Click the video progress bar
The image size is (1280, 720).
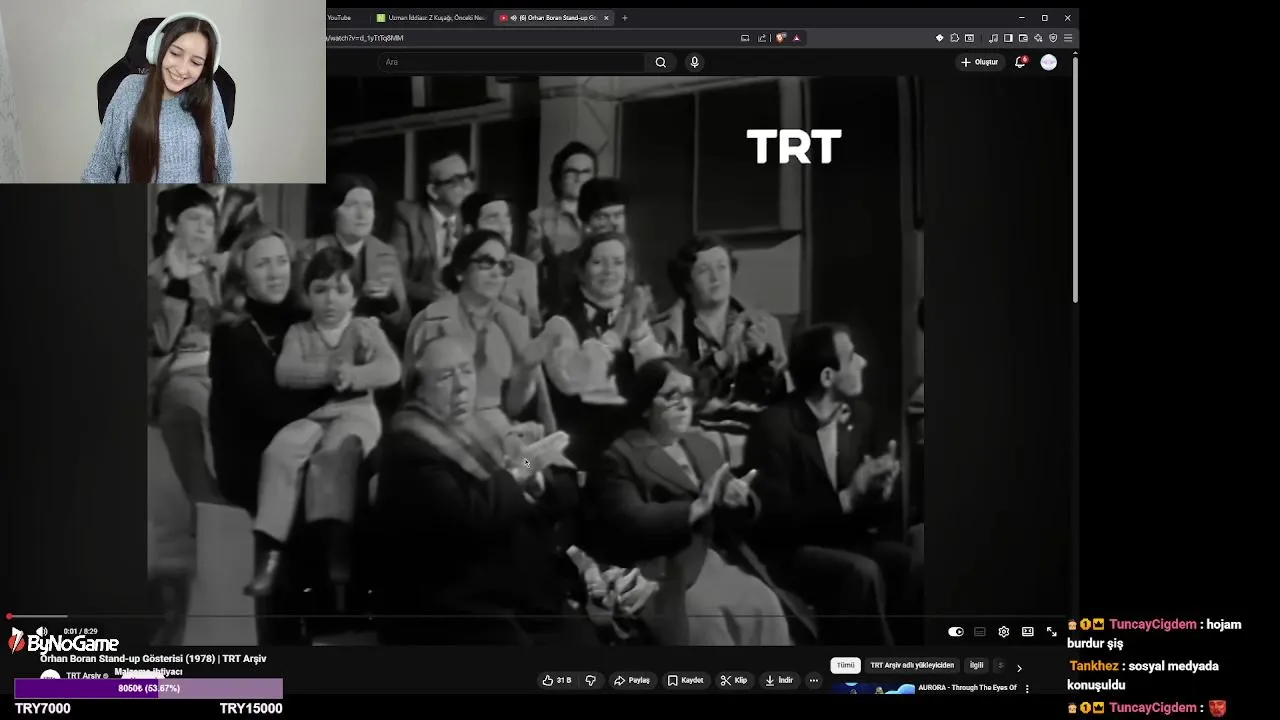(x=536, y=617)
